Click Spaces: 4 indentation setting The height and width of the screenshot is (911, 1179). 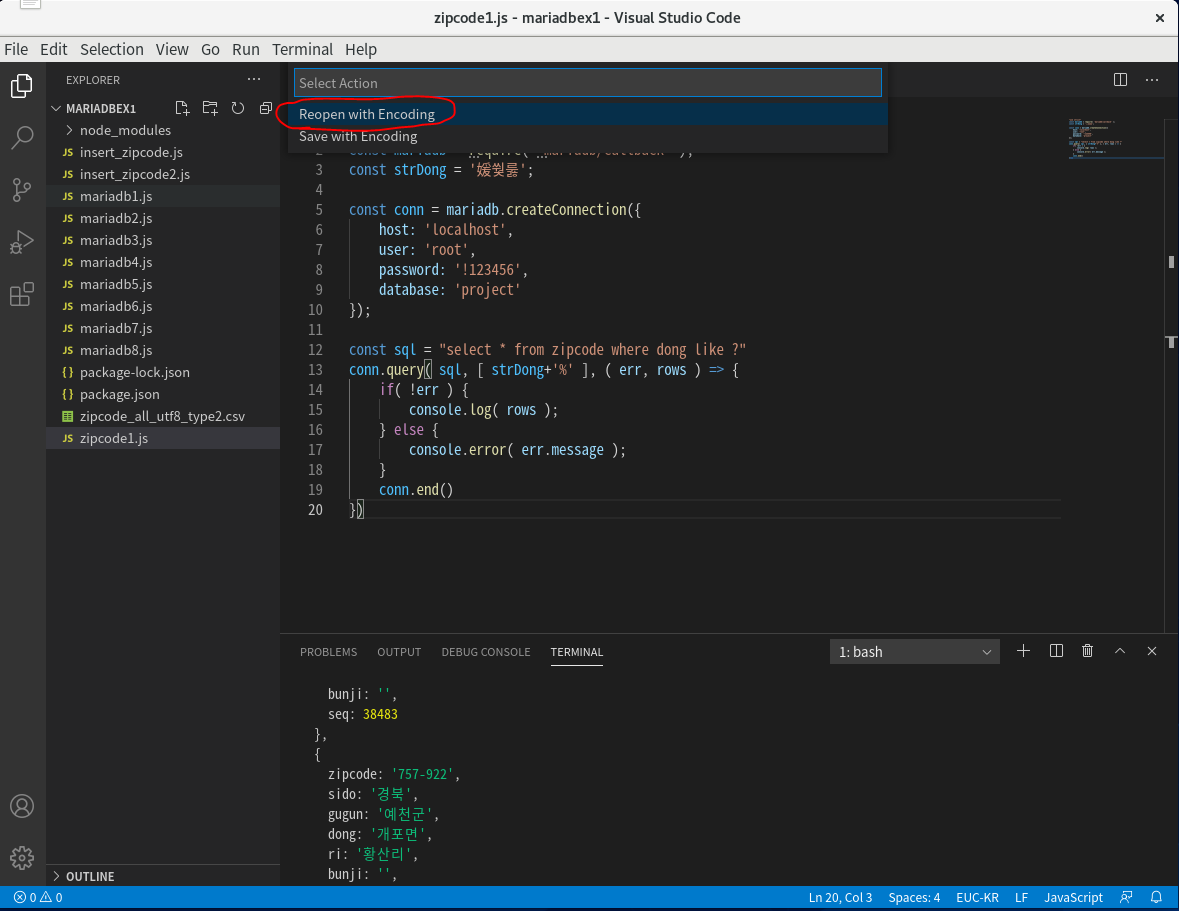pyautogui.click(x=914, y=897)
